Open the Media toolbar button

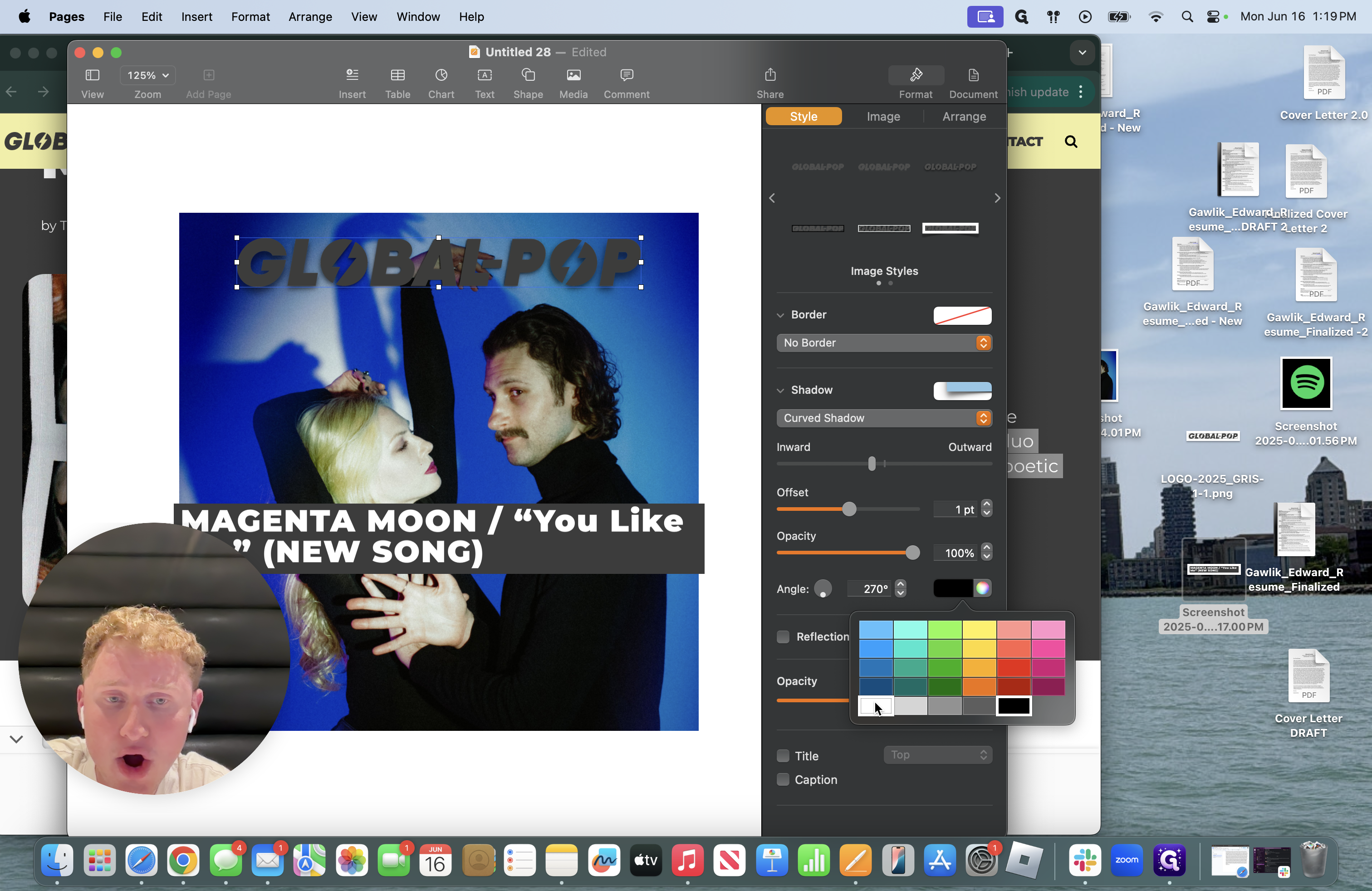[x=573, y=75]
